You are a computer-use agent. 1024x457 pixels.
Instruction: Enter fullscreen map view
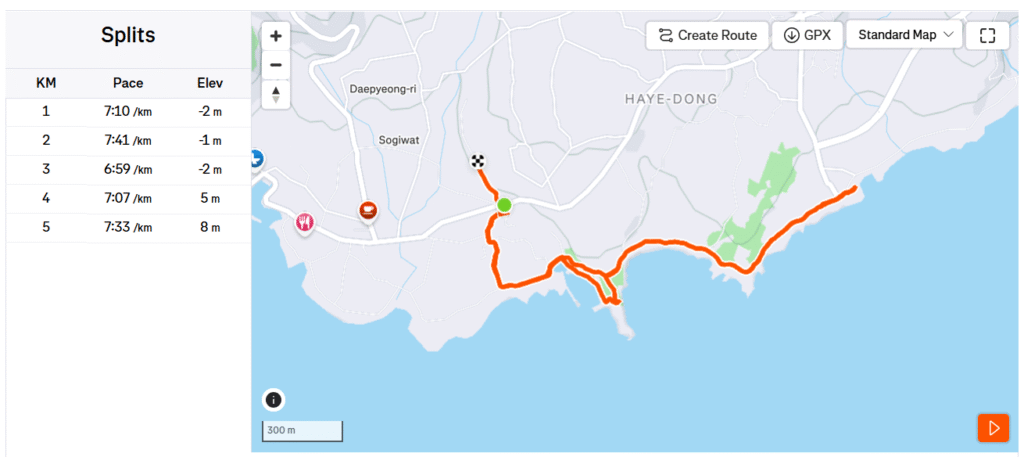[x=987, y=35]
